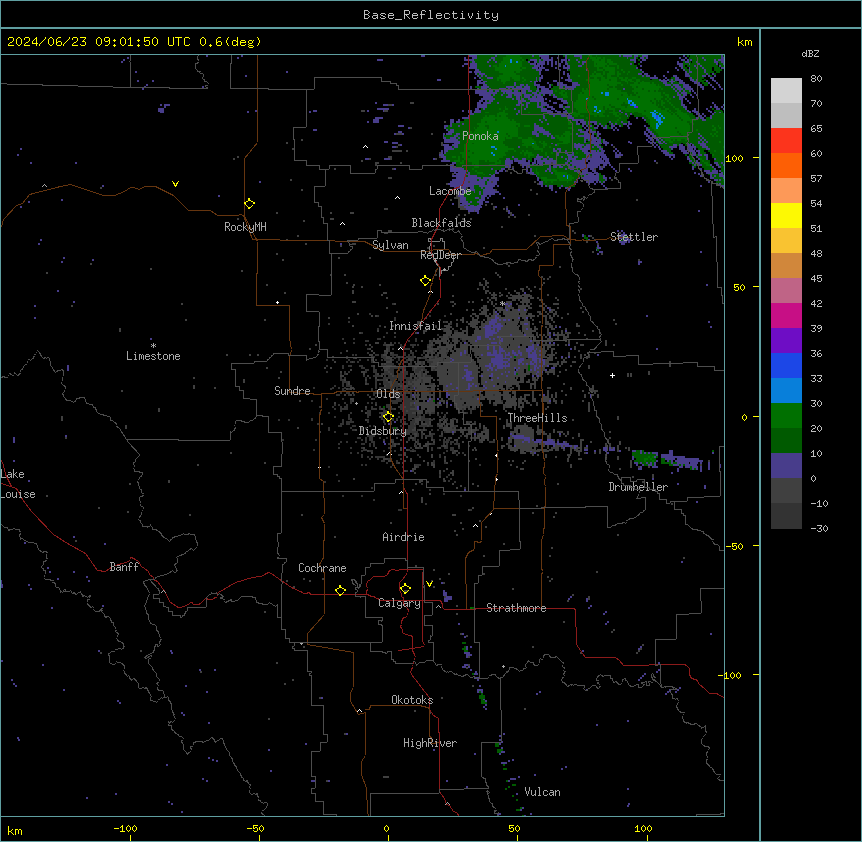Click the RedDeer city label
Viewport: 862px width, 842px height.
(440, 255)
